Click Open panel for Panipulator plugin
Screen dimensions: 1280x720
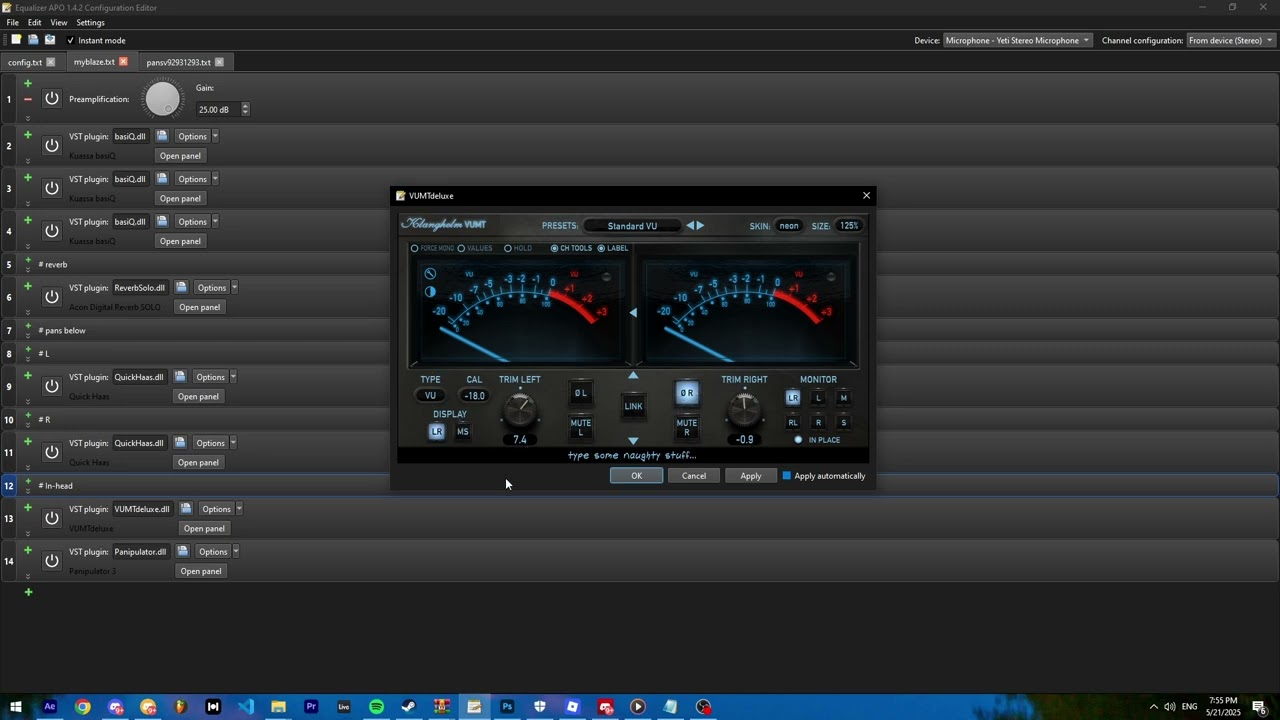201,571
